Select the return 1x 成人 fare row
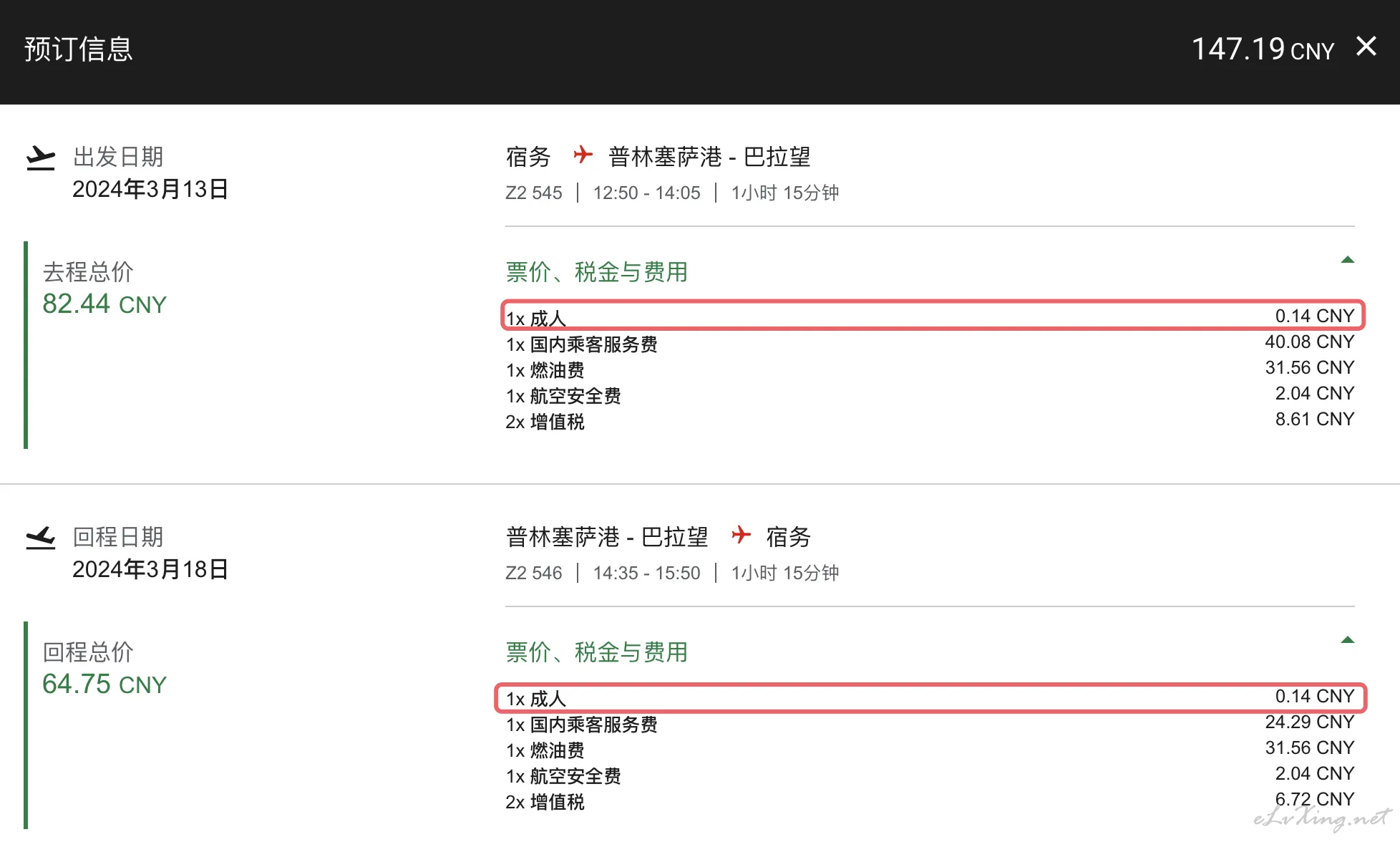The width and height of the screenshot is (1400, 842). [930, 697]
